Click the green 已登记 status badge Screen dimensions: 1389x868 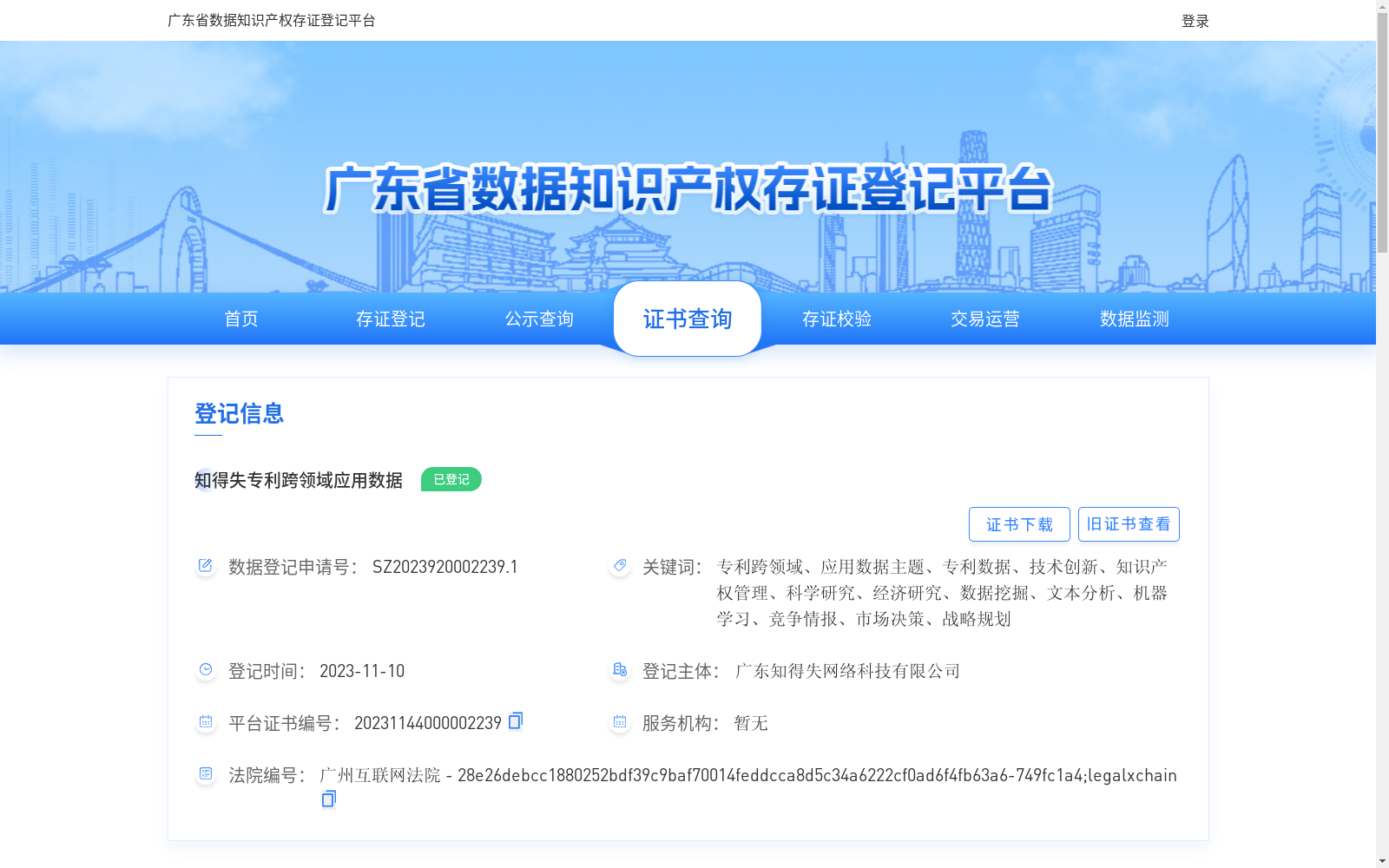tap(451, 479)
